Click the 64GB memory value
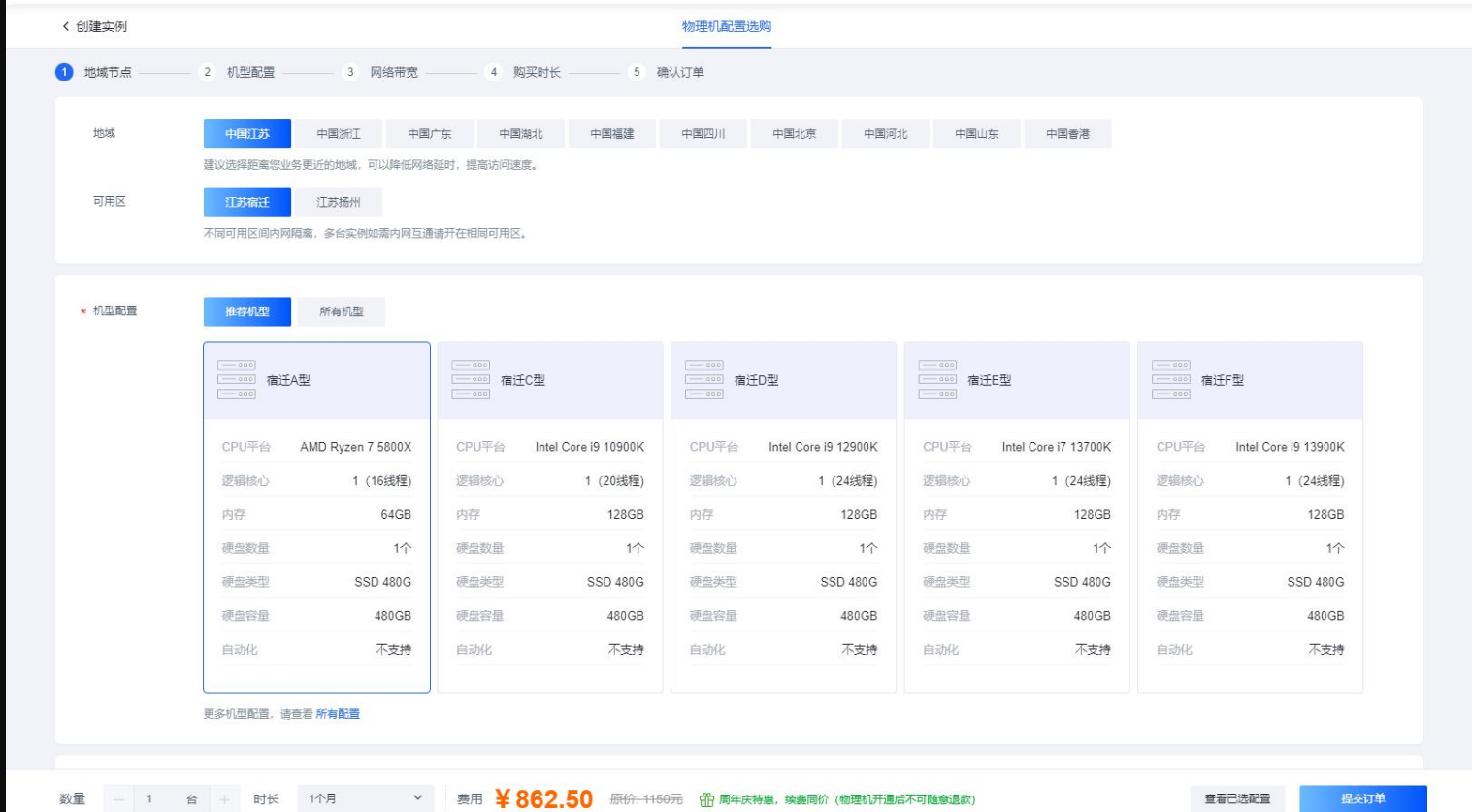The width and height of the screenshot is (1472, 812). (x=396, y=515)
